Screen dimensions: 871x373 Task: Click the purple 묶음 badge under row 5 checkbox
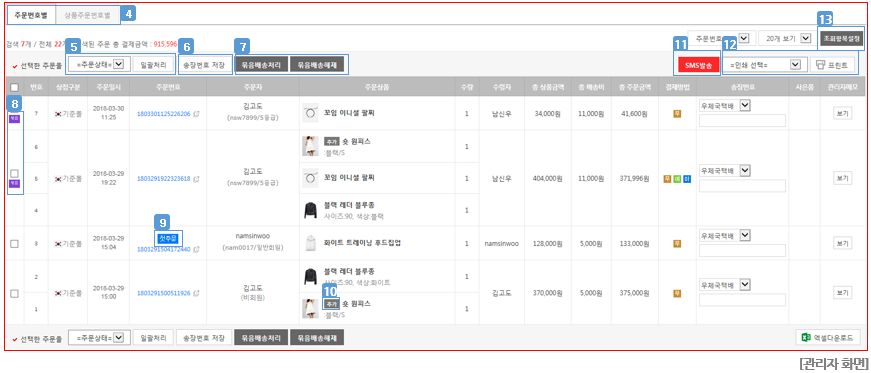coord(14,183)
